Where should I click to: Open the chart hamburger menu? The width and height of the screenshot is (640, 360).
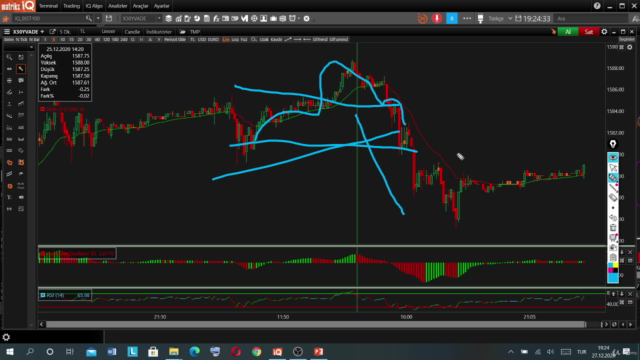coord(7,31)
